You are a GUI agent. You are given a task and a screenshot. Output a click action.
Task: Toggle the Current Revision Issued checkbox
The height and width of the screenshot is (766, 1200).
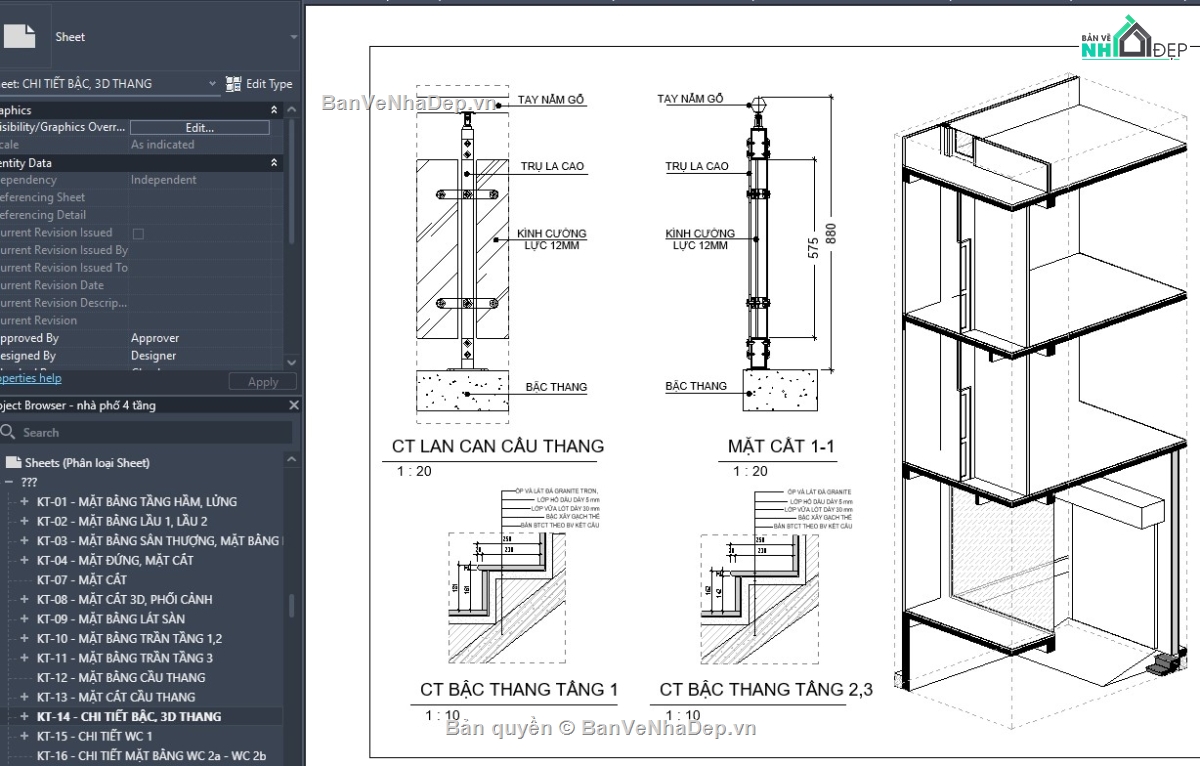coord(138,233)
